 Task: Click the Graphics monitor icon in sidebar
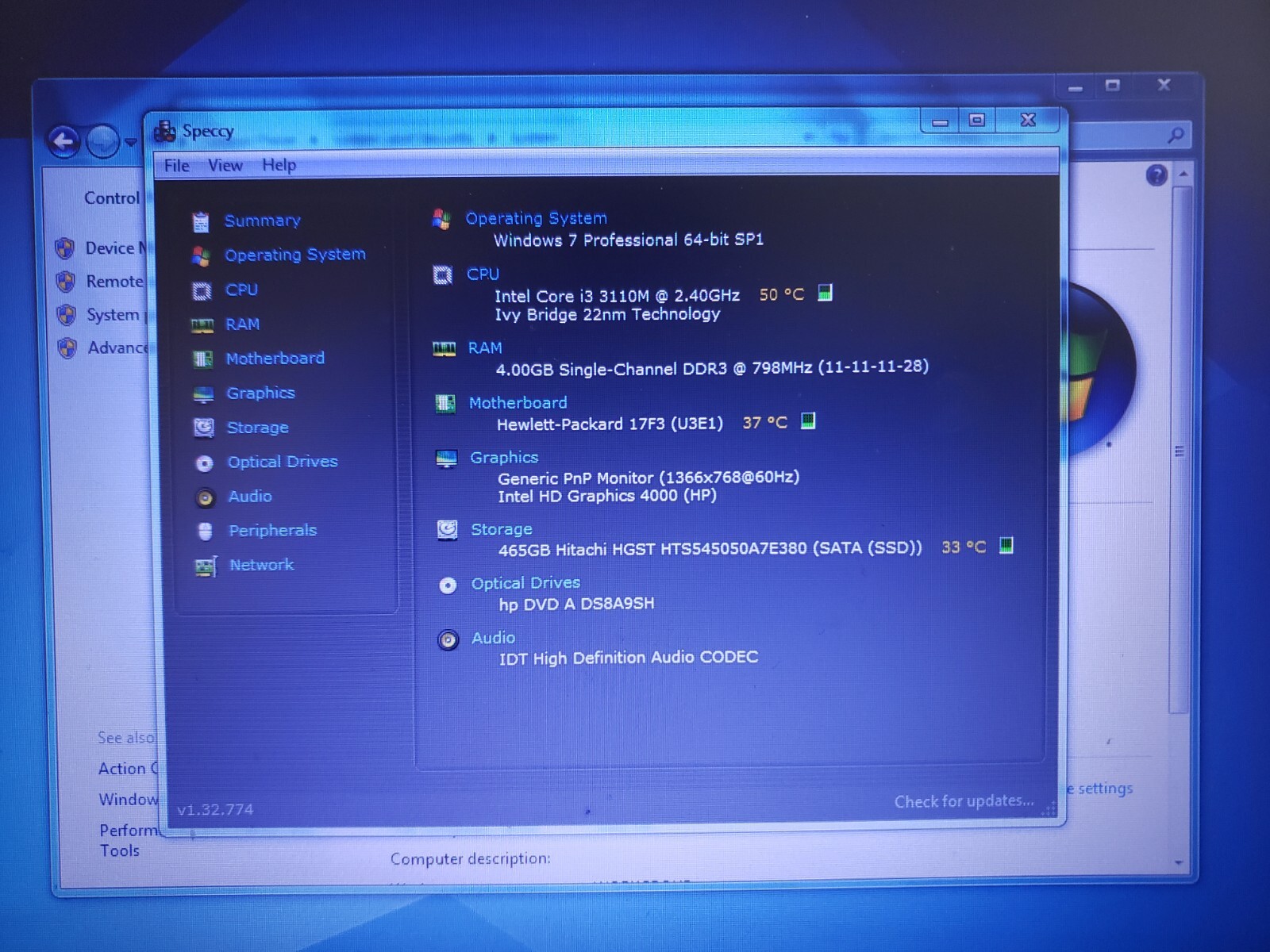point(204,394)
